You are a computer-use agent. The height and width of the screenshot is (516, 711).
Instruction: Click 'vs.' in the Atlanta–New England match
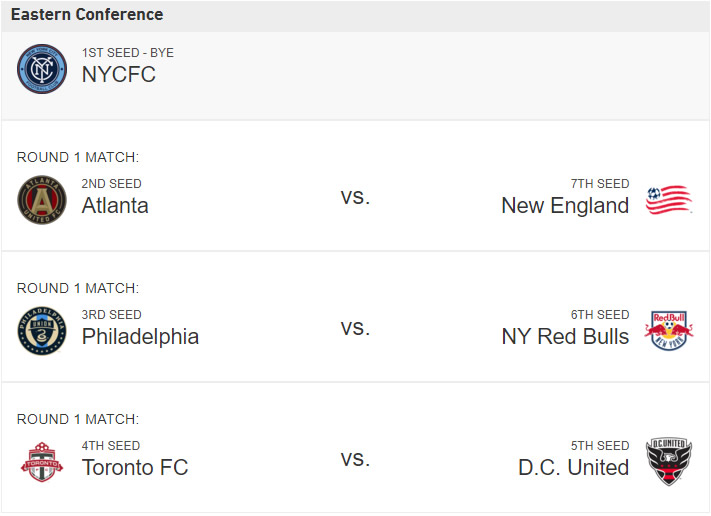coord(355,197)
